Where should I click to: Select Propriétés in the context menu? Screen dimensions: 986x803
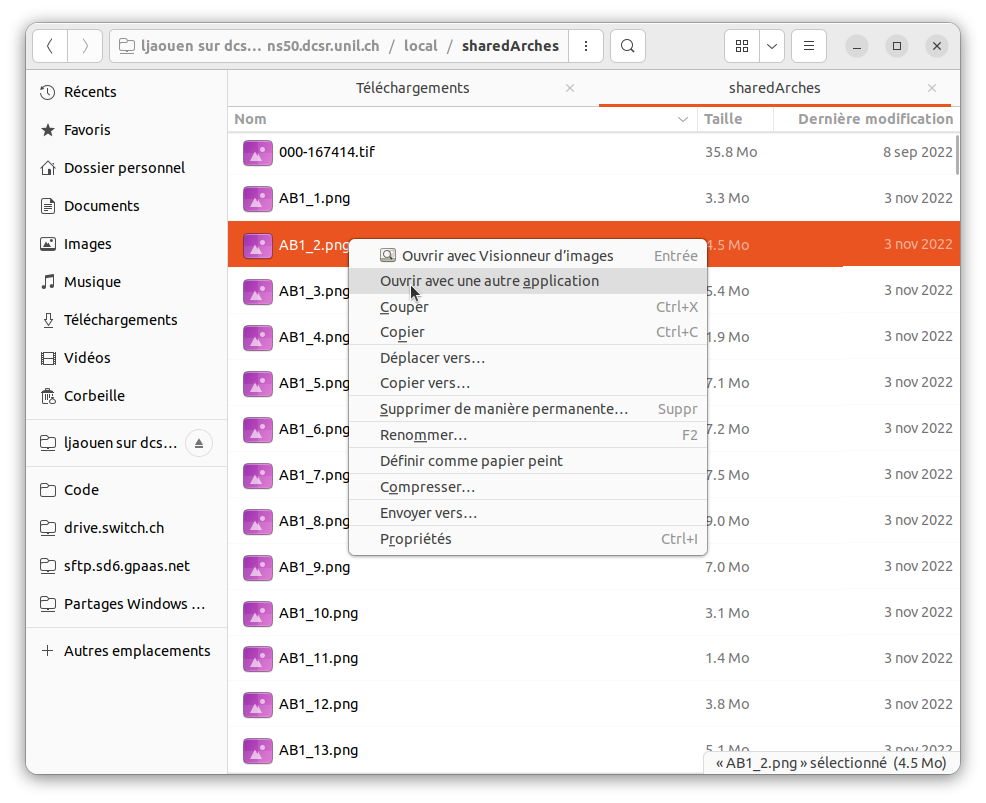[x=415, y=539]
